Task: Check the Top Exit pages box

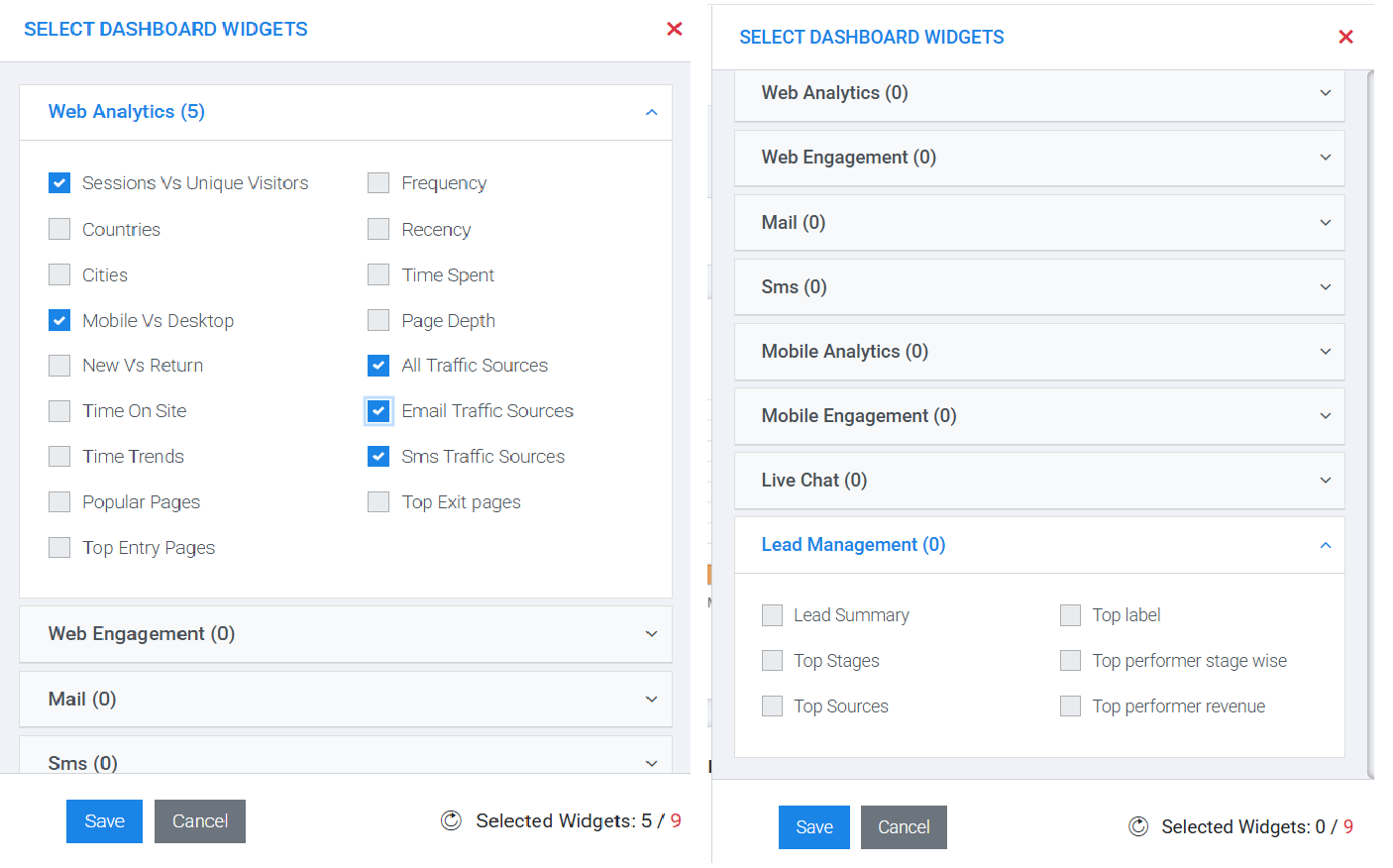Action: [x=378, y=501]
